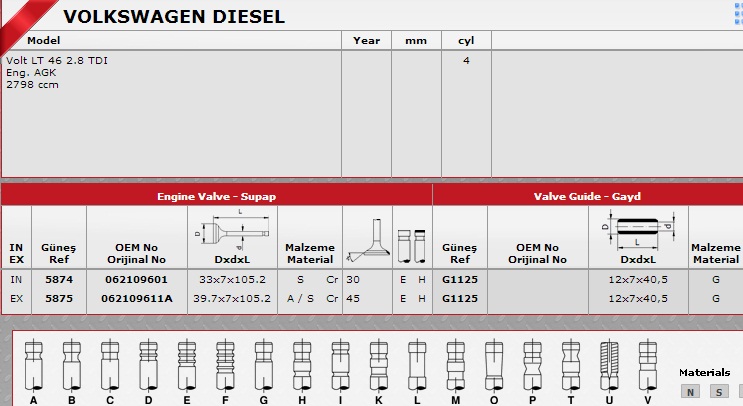
Task: Click the valve guide dimension diagram
Action: [638, 230]
